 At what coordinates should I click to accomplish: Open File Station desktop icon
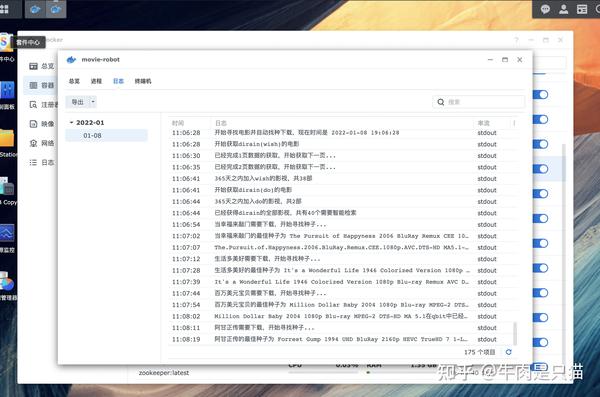[7, 139]
